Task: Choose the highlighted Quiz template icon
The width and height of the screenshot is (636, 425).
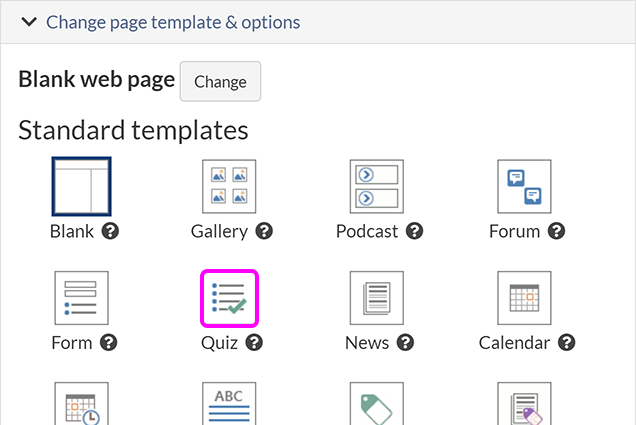Action: tap(229, 298)
